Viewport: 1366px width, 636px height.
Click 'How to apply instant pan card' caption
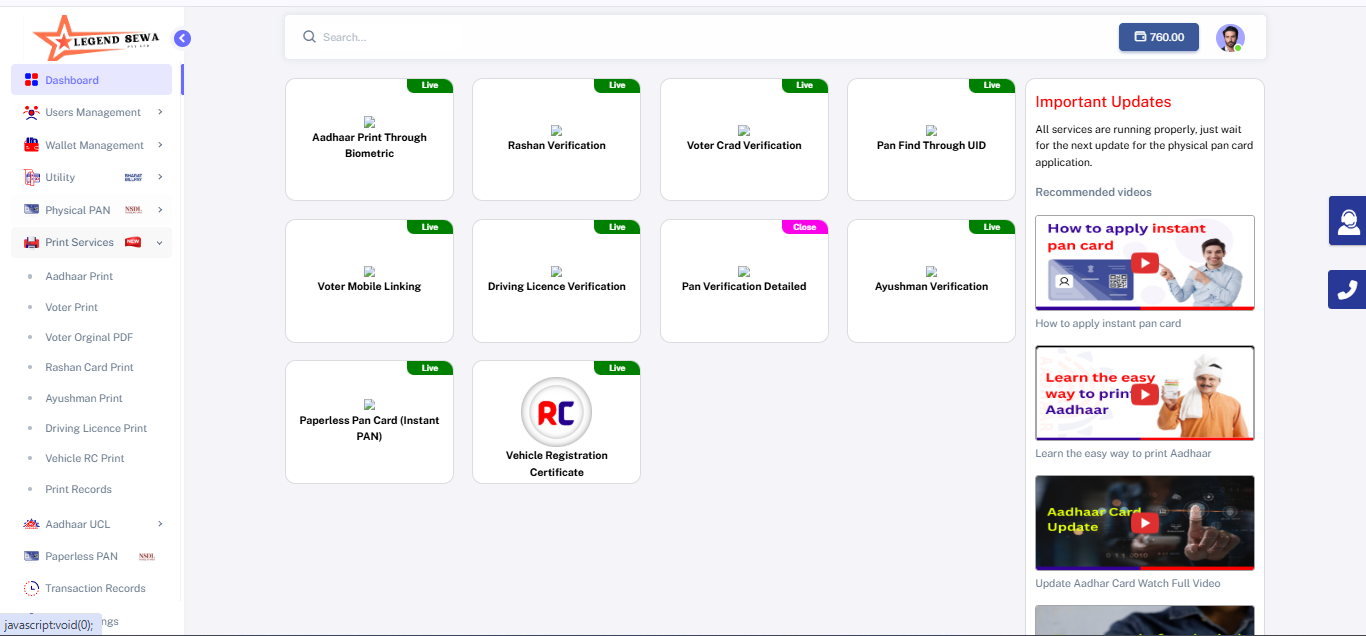pyautogui.click(x=1108, y=324)
